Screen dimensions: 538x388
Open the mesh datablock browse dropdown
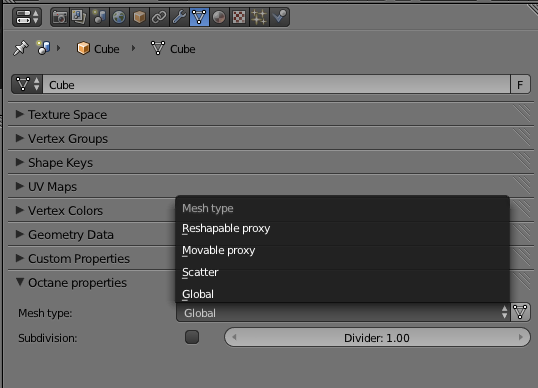[27, 84]
